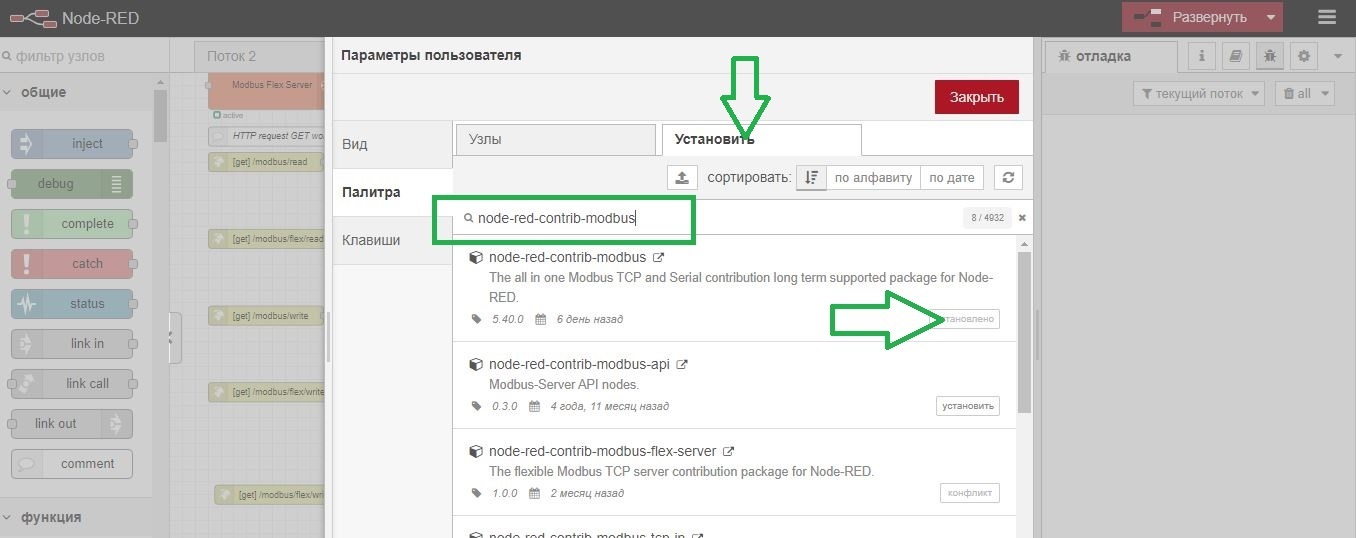Open the main hamburger menu
This screenshot has height=538, width=1356.
coord(1327,17)
